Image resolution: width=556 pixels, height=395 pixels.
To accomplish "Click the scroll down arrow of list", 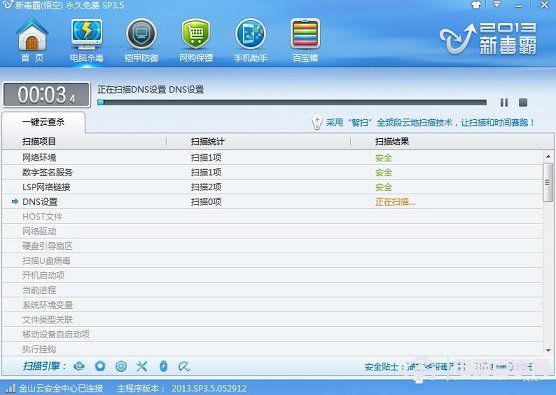I will 548,350.
